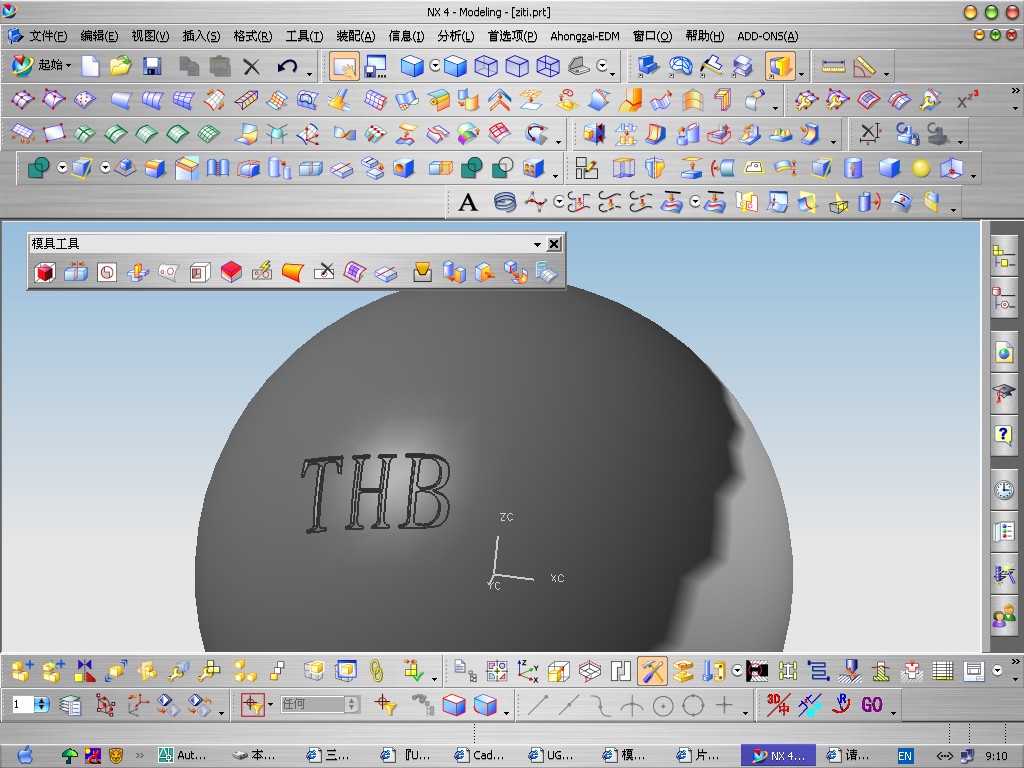Click the red-blue layered block icon in 模具工具

point(231,272)
